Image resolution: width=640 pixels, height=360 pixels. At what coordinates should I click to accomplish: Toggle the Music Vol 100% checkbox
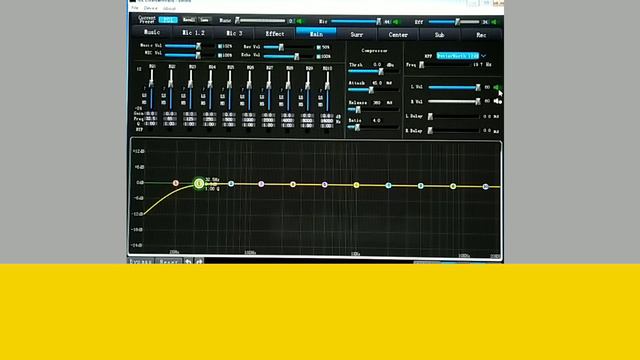click(x=220, y=47)
